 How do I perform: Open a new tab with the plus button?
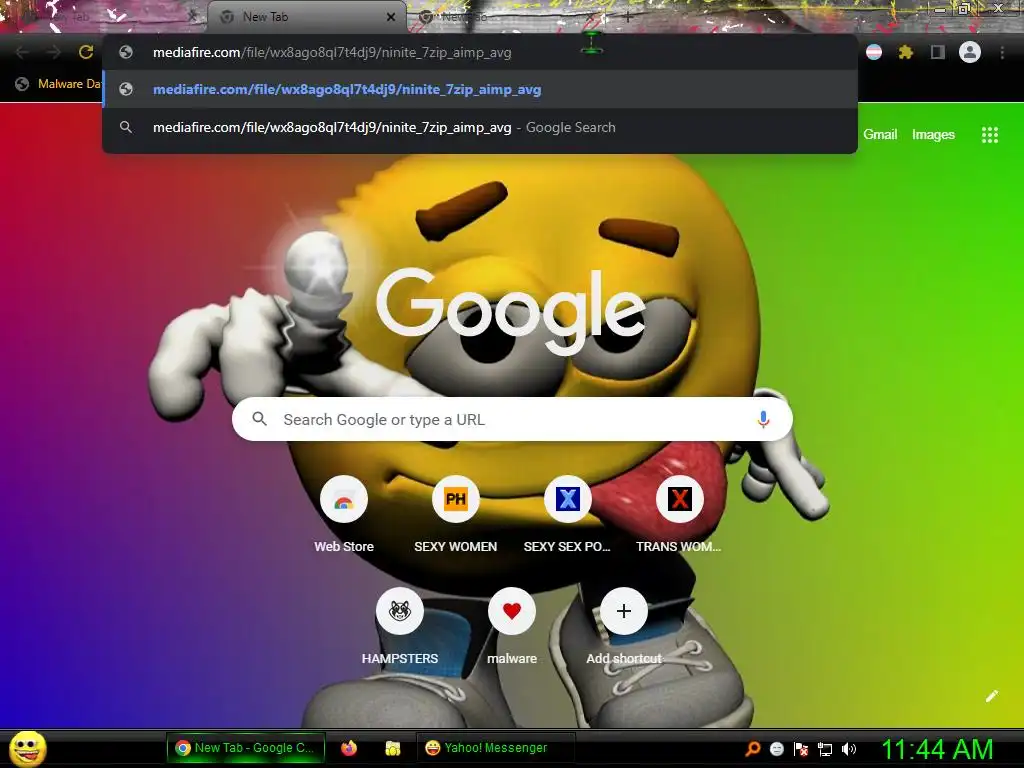tap(627, 17)
